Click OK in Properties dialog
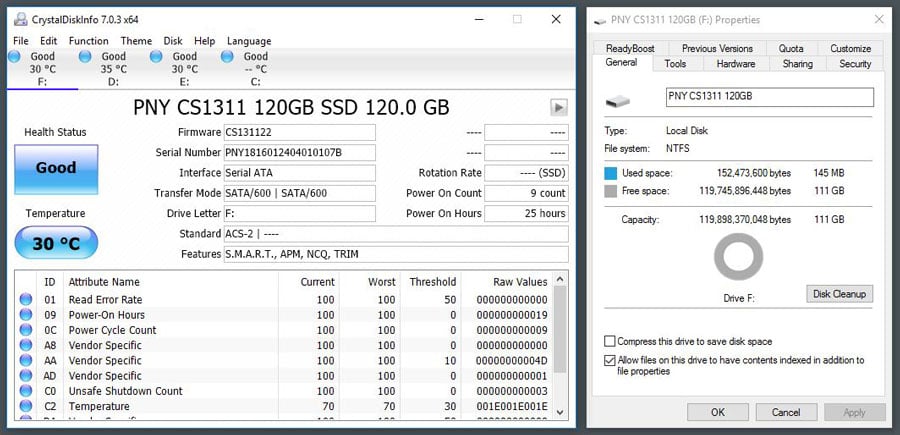 click(x=717, y=412)
